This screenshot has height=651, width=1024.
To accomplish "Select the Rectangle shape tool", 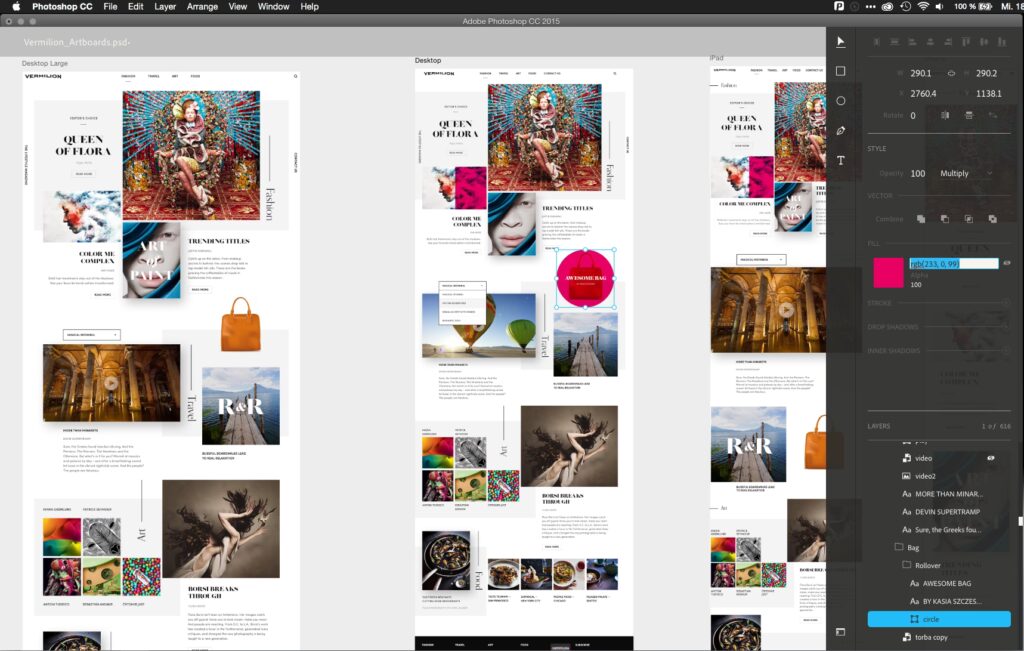I will click(x=840, y=71).
